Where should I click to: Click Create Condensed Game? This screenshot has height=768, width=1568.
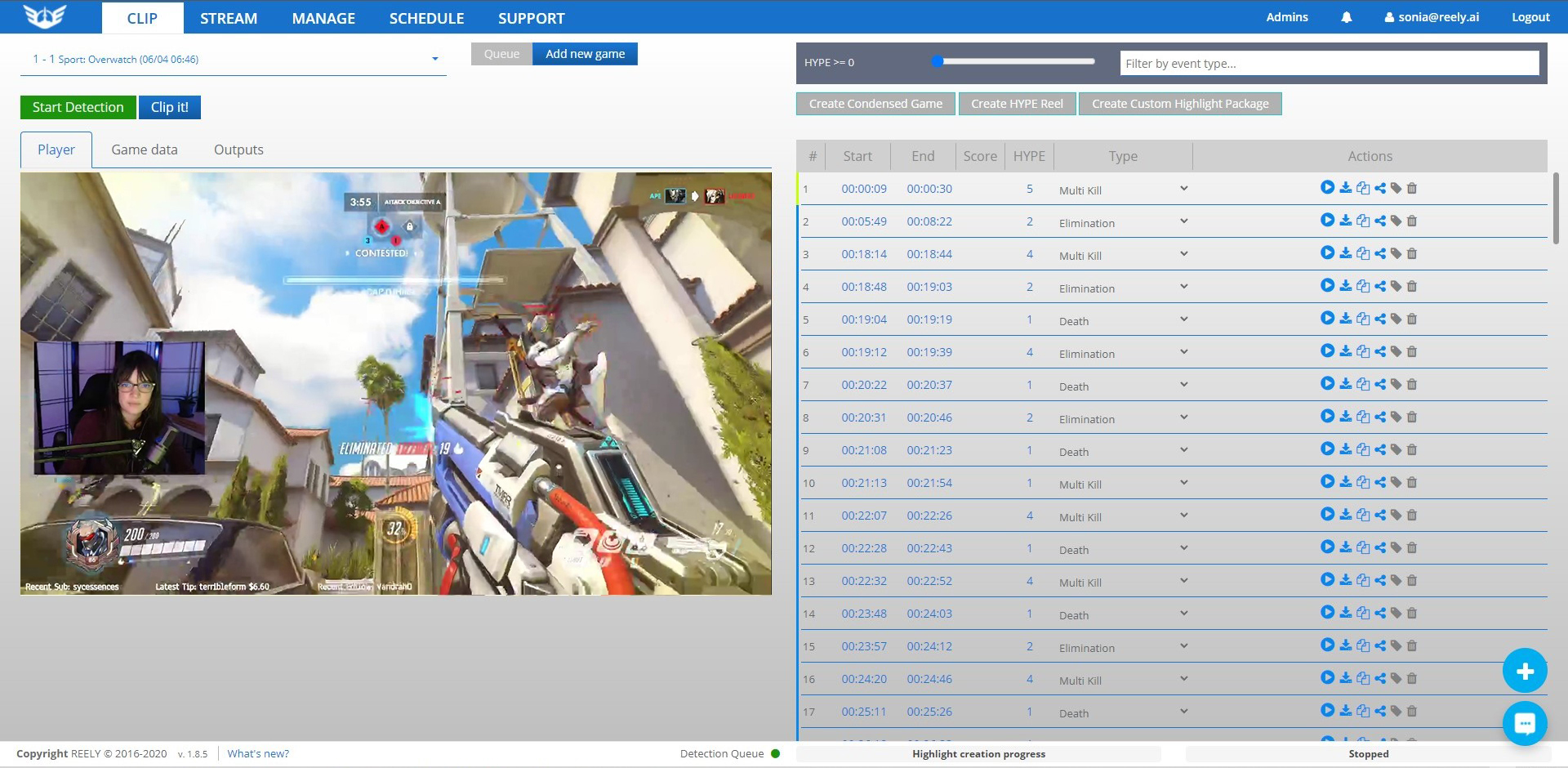(875, 104)
